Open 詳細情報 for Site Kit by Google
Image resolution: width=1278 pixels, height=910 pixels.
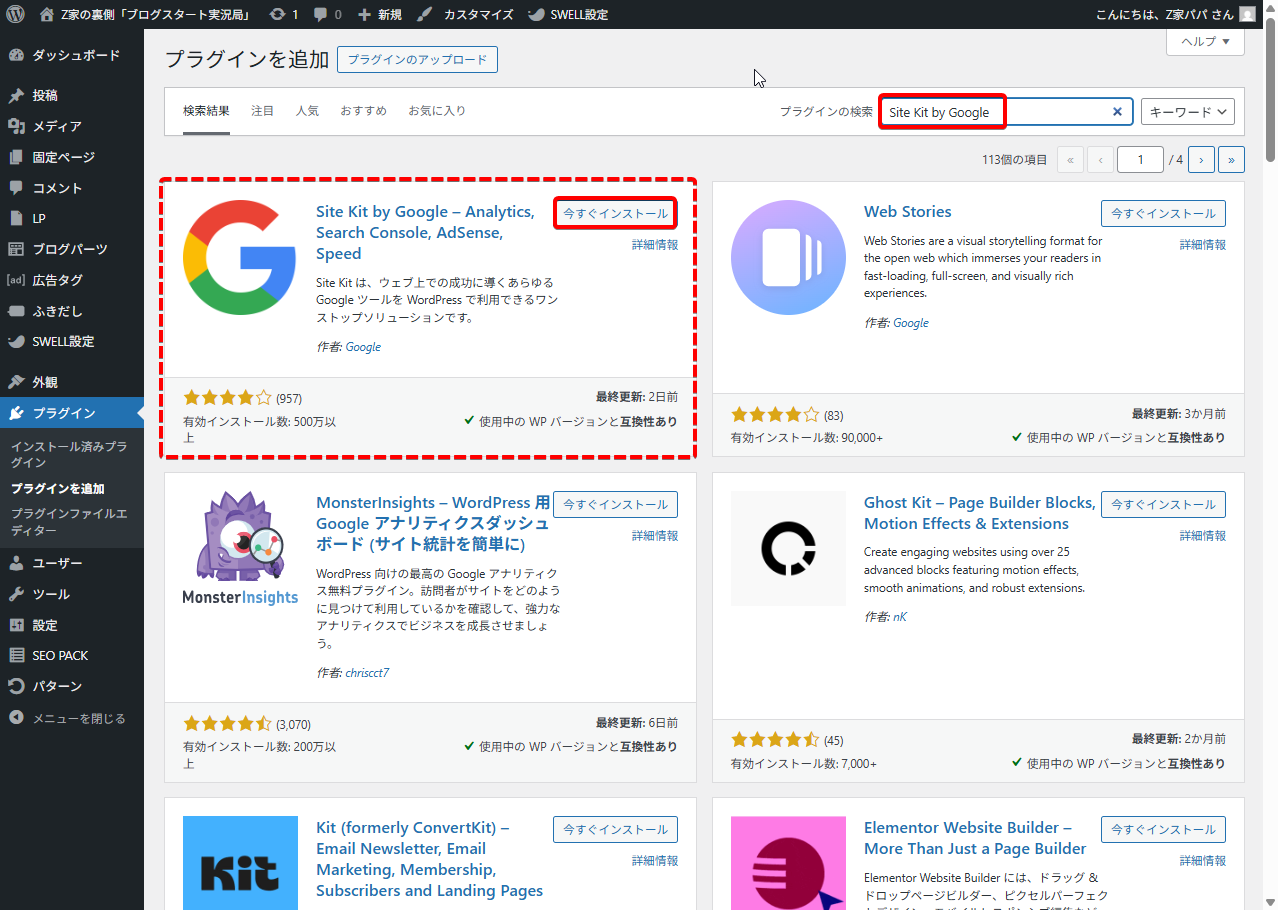(655, 245)
